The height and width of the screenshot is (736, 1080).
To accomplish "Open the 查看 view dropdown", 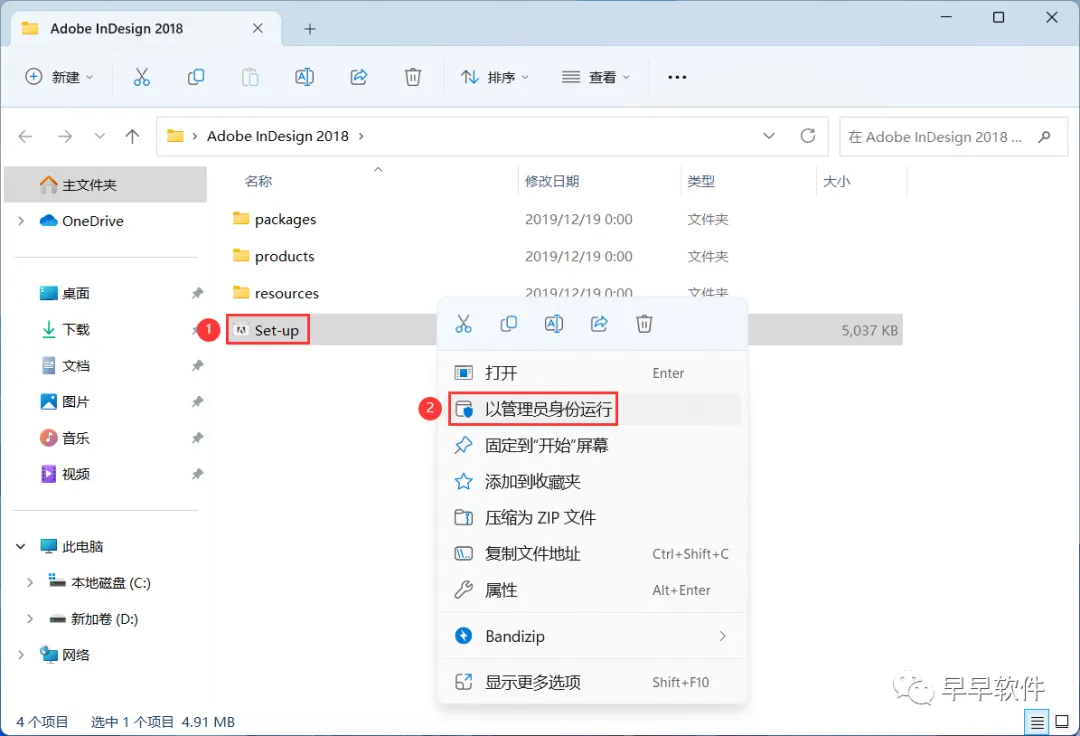I will 596,77.
